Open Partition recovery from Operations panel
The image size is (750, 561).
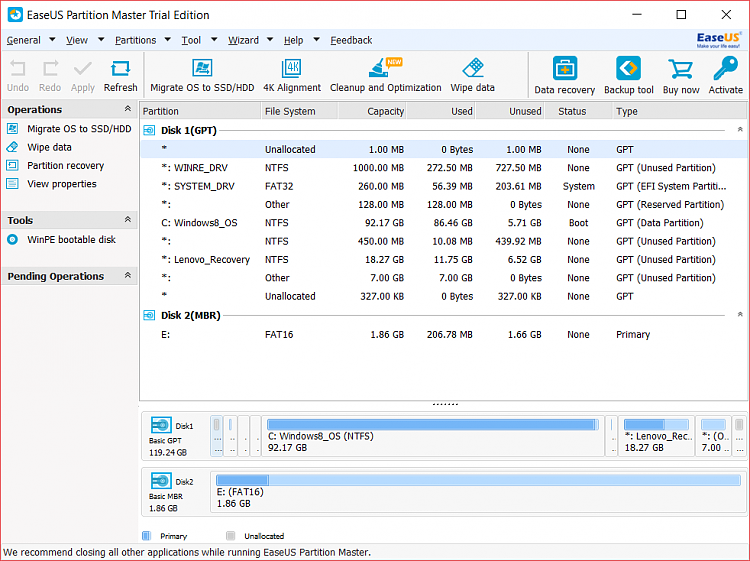click(66, 165)
